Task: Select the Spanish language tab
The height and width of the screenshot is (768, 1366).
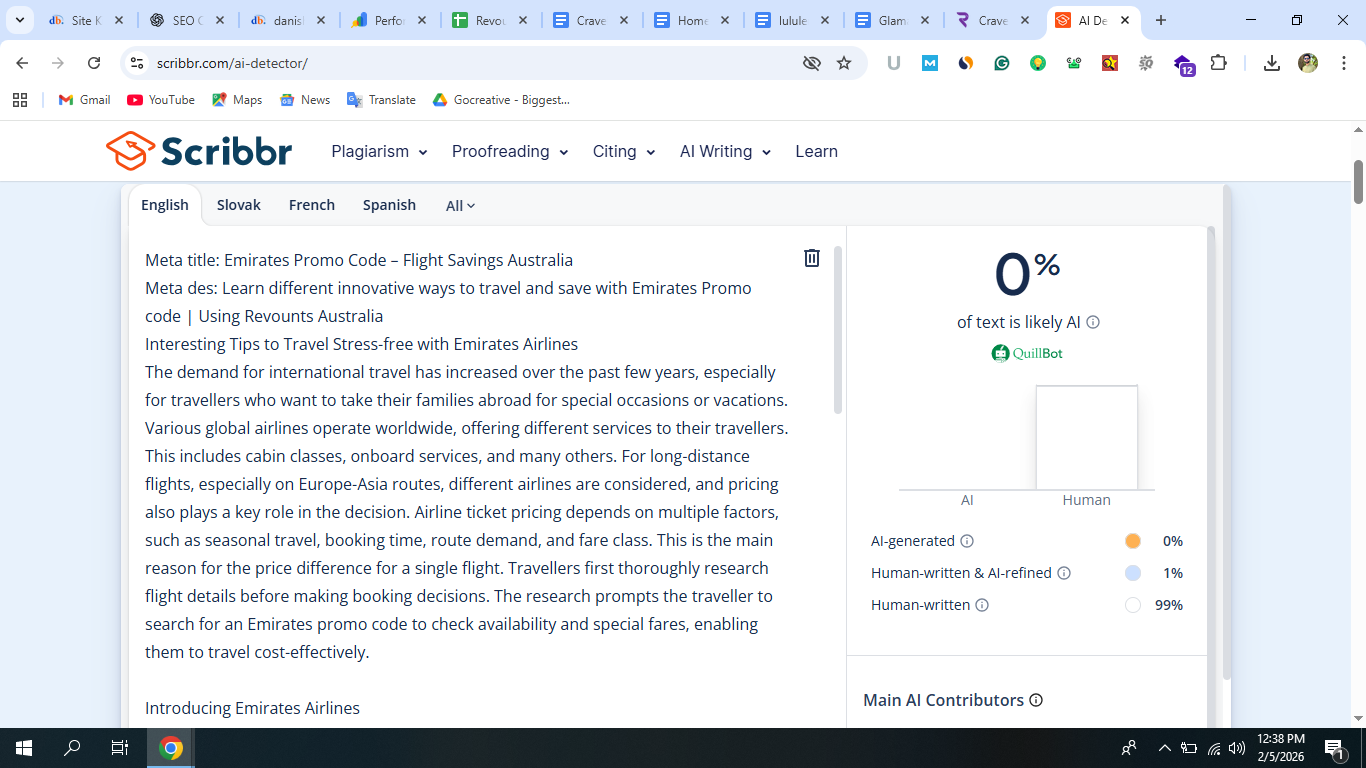Action: click(389, 205)
